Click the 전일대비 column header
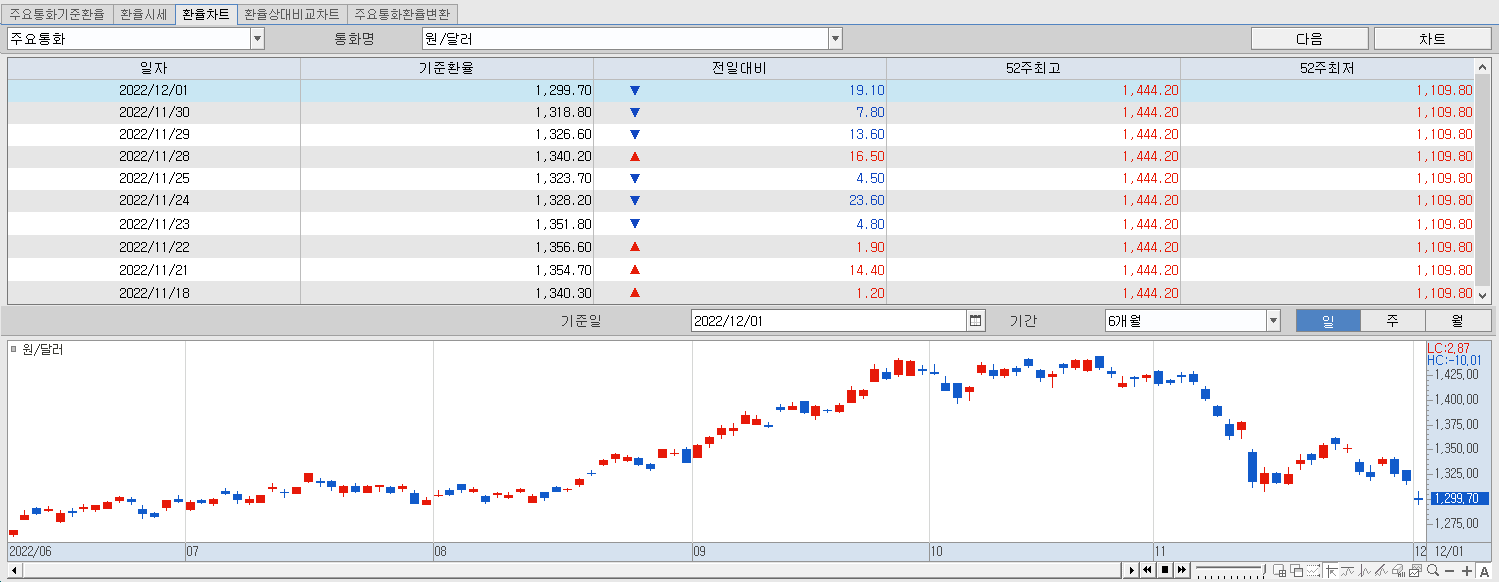Image resolution: width=1499 pixels, height=582 pixels. [x=740, y=68]
